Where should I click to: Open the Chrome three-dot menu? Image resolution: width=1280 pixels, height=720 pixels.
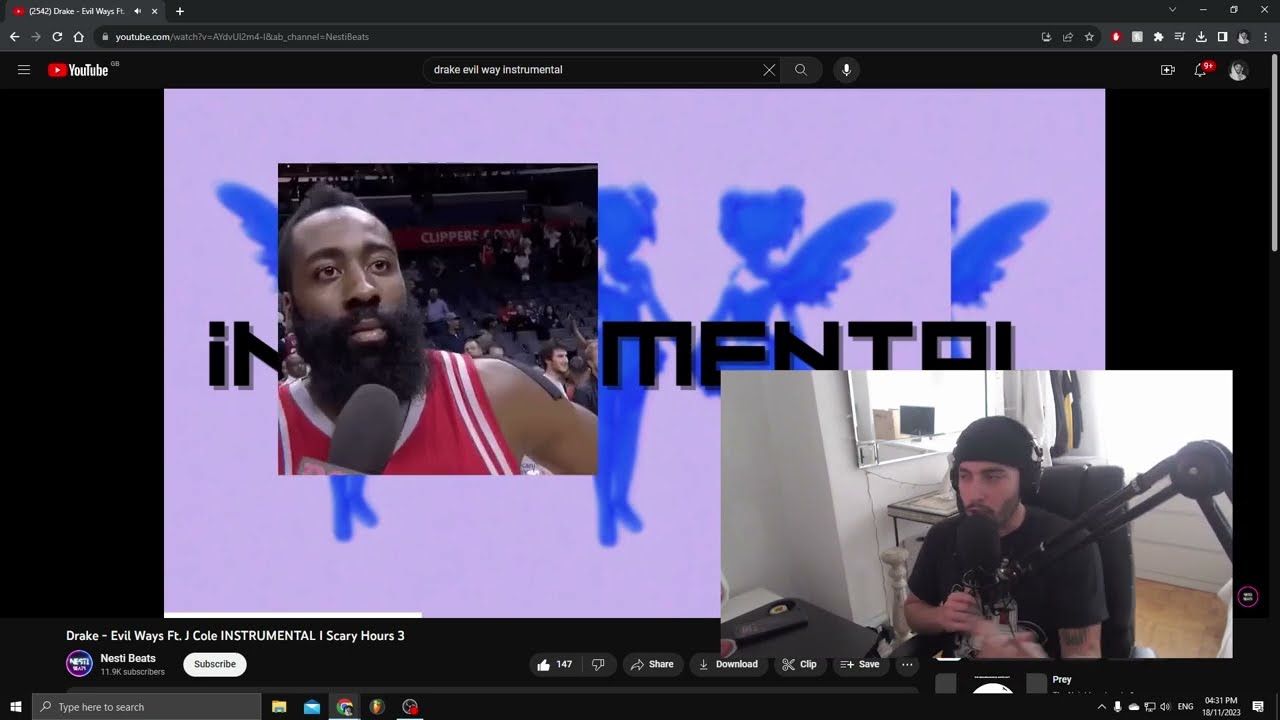(1265, 37)
